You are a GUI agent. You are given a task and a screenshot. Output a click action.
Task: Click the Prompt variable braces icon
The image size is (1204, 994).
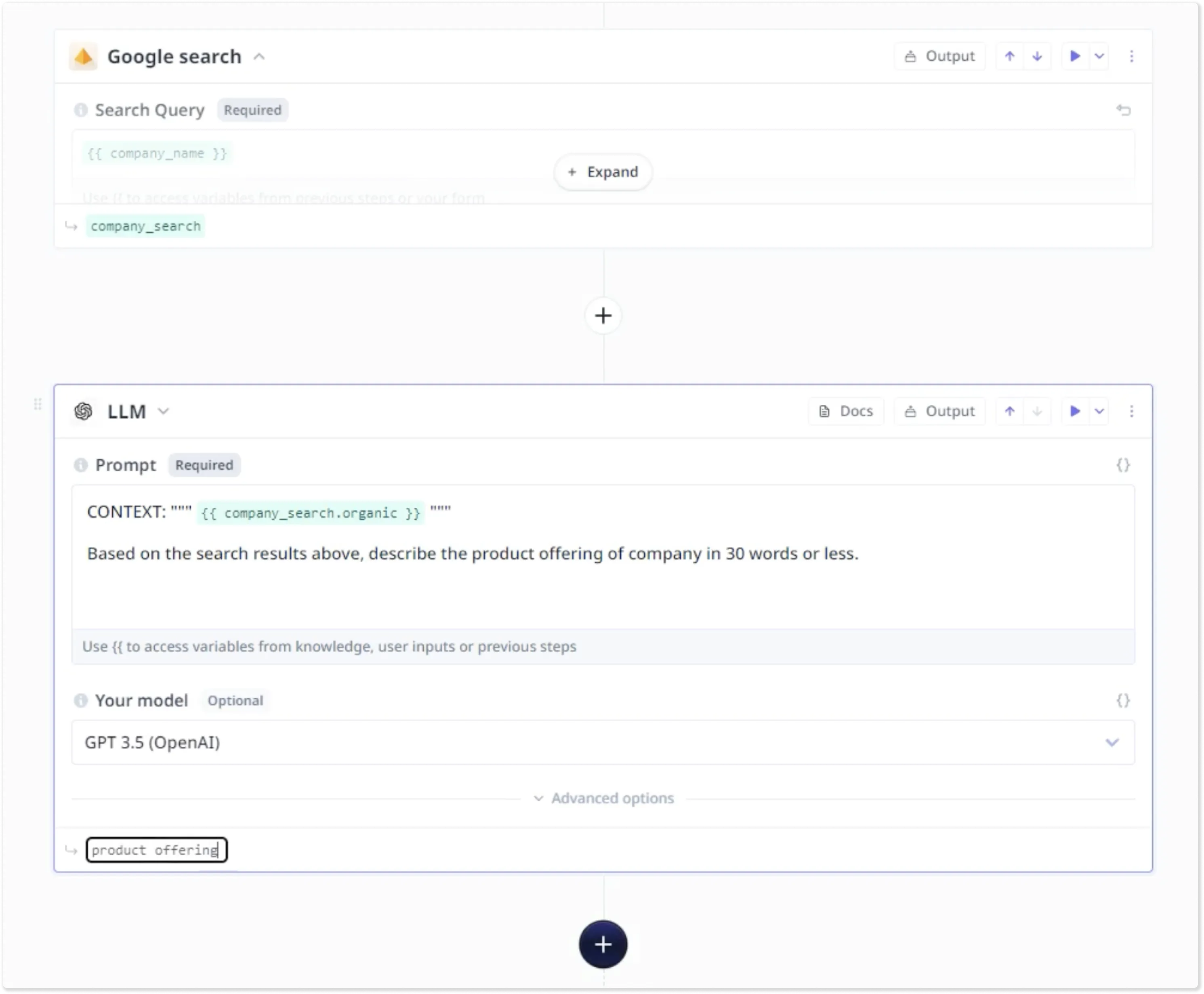pos(1123,465)
